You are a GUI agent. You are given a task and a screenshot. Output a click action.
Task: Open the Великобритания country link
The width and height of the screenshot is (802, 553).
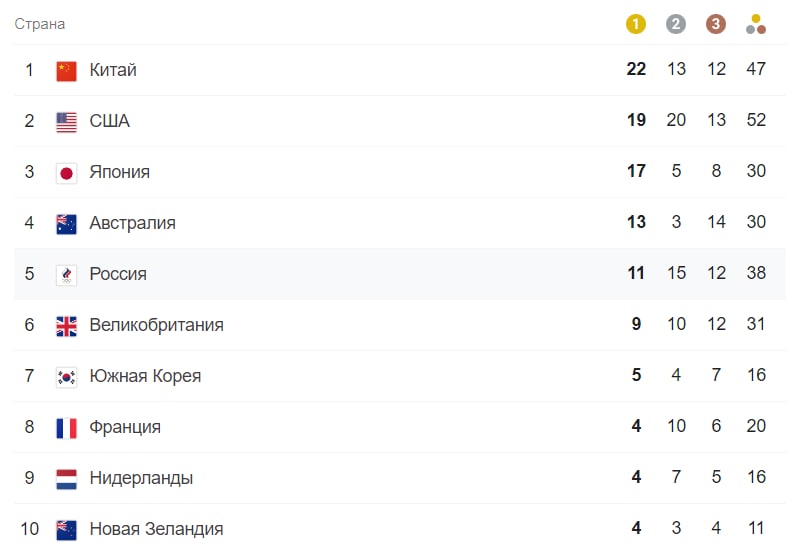click(157, 325)
